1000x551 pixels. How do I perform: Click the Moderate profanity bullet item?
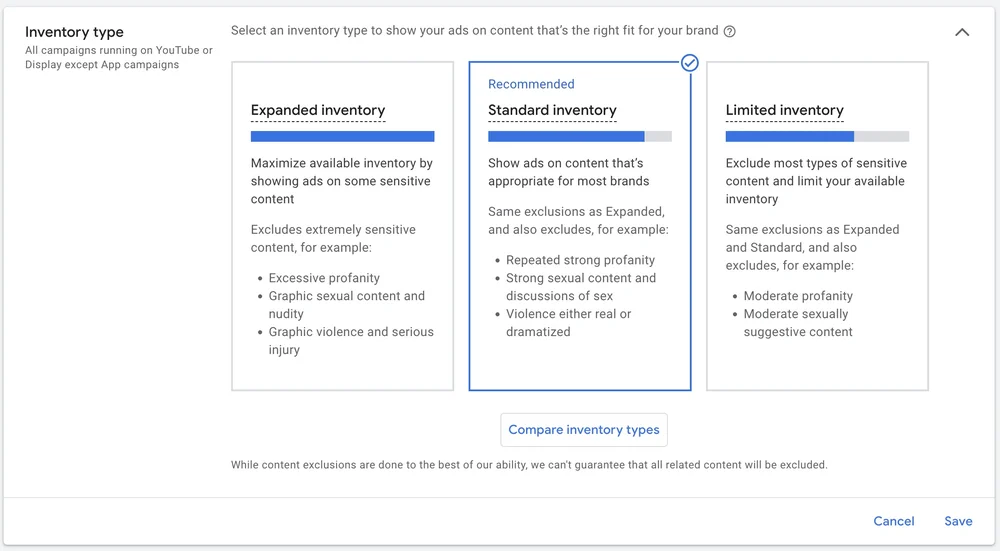click(x=798, y=296)
